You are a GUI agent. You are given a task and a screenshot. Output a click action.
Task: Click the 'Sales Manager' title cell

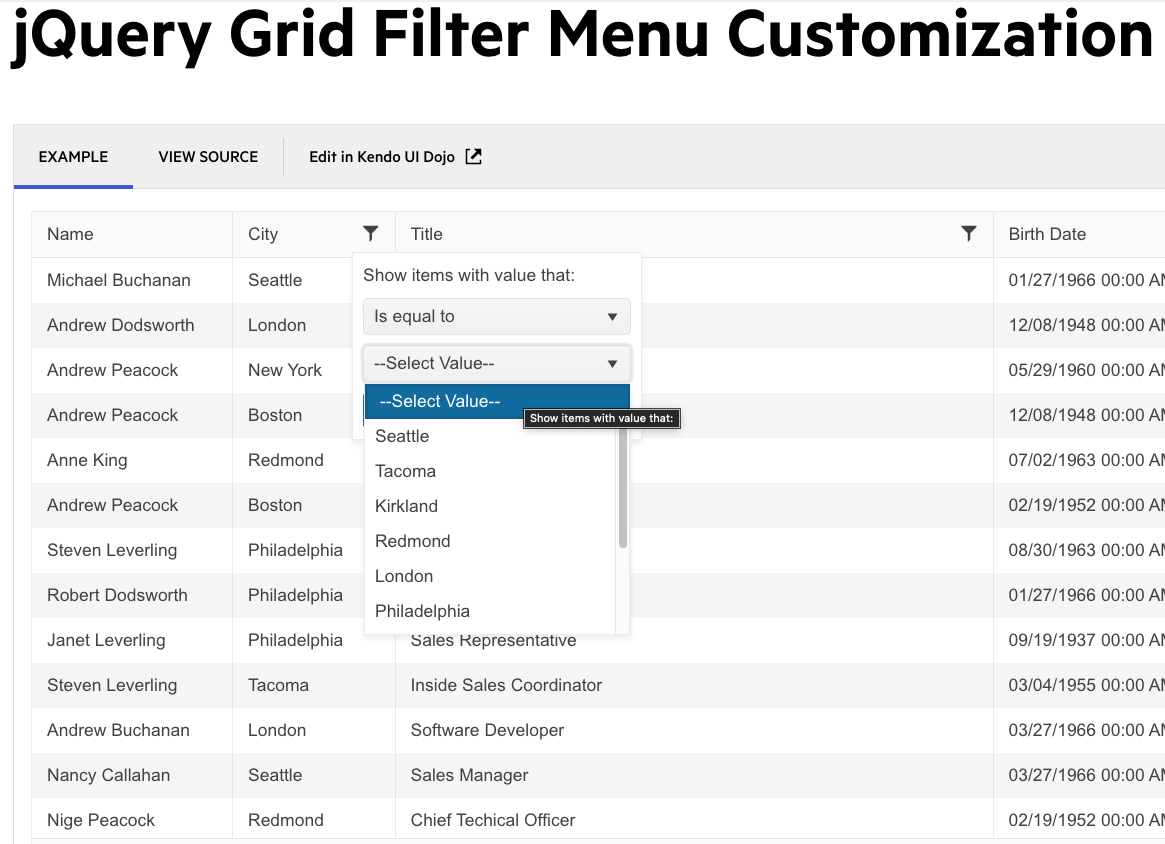point(694,775)
